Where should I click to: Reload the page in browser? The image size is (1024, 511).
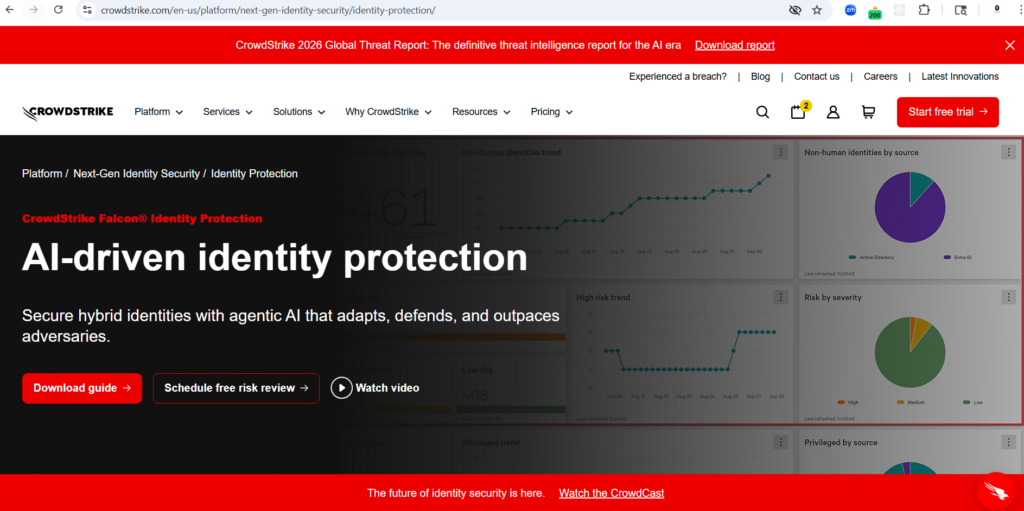pyautogui.click(x=58, y=10)
